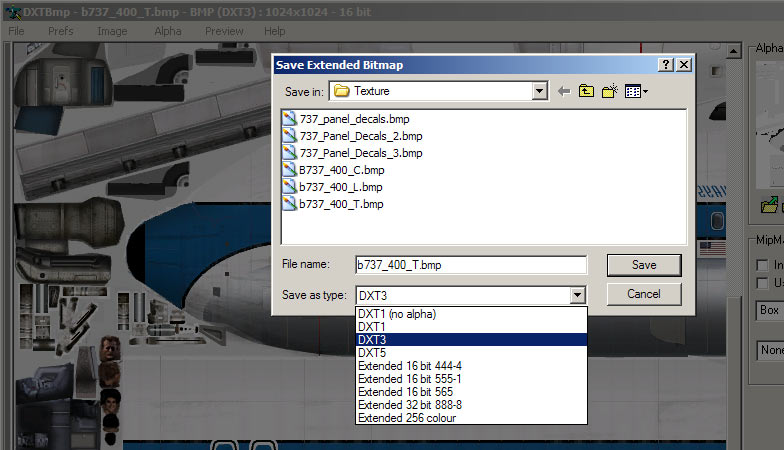
Task: Click the bitmap icon of b737_400_L.bmp
Action: pos(289,186)
